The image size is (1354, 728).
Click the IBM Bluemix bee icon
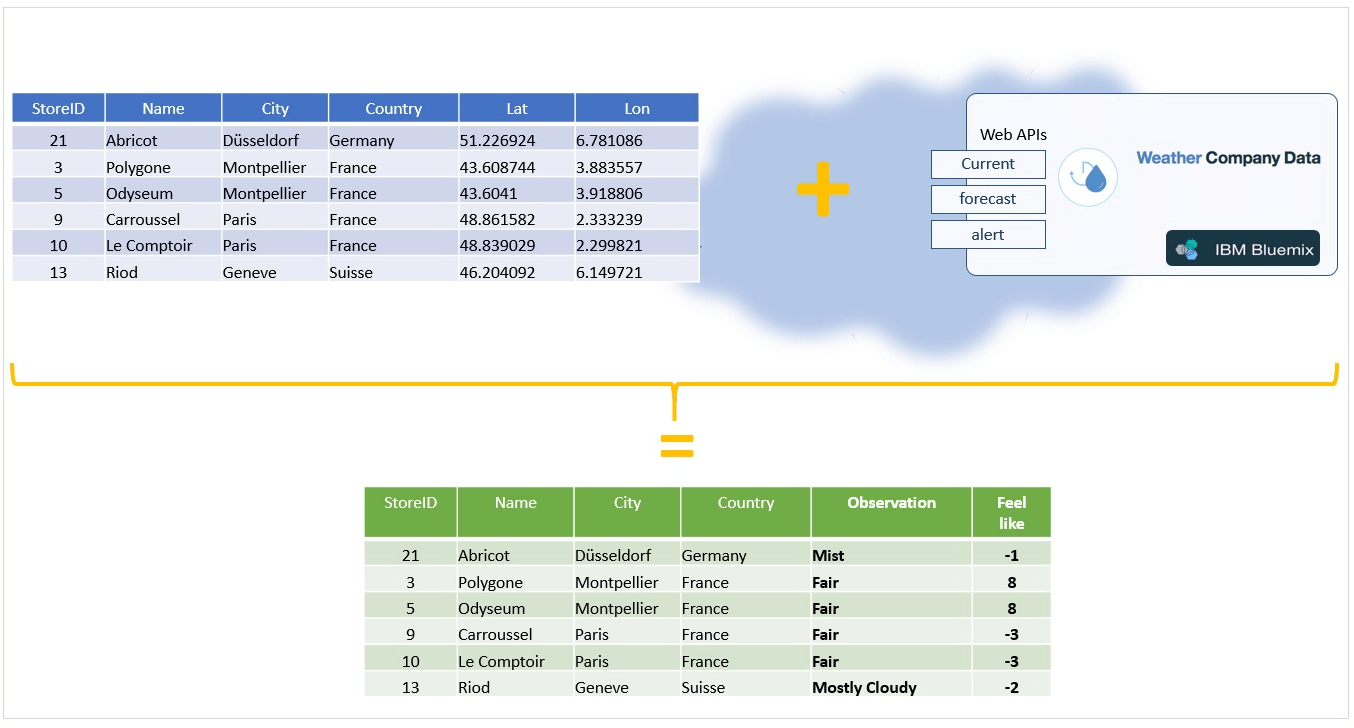[x=1184, y=248]
